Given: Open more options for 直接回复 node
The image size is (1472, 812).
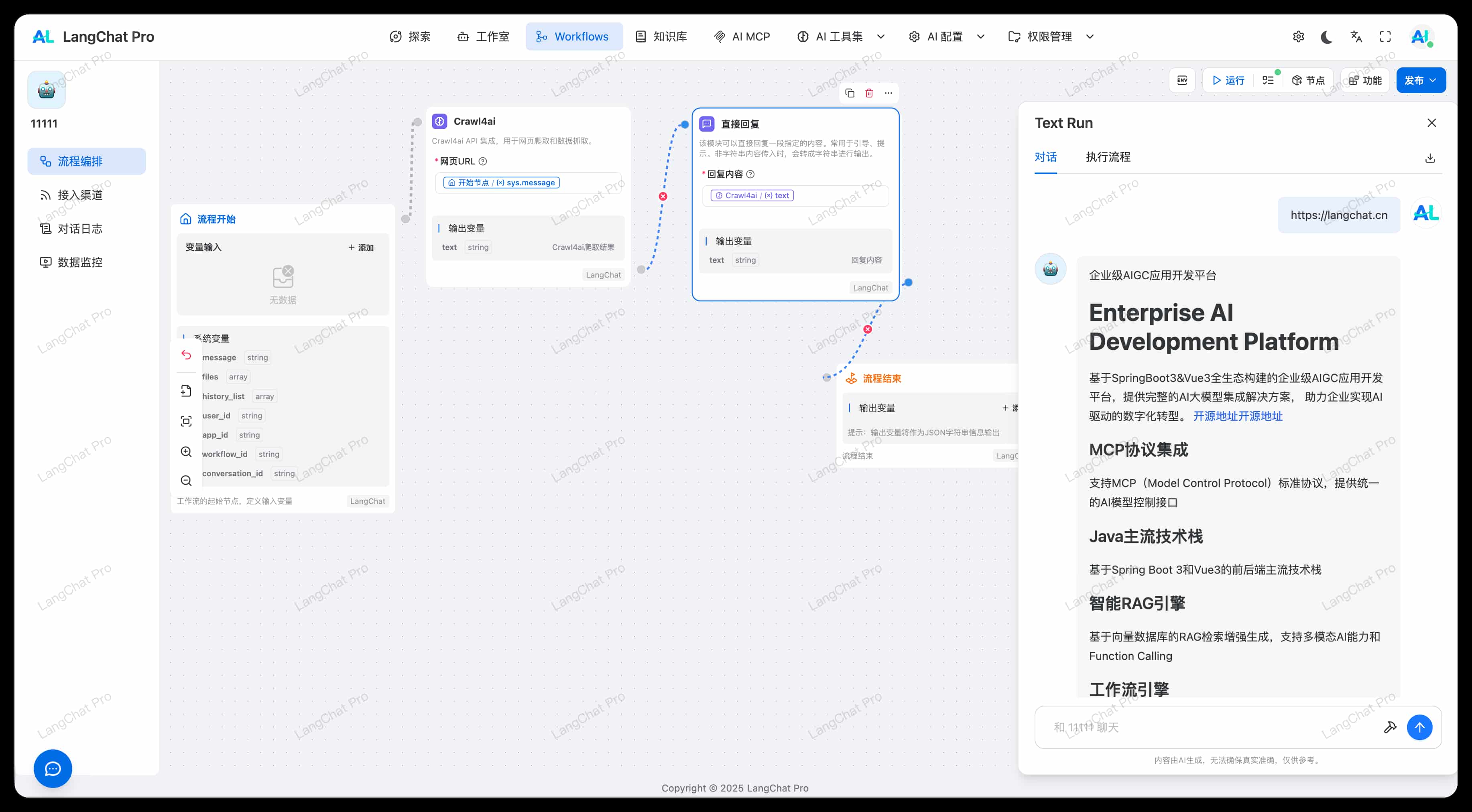Looking at the screenshot, I should point(888,93).
